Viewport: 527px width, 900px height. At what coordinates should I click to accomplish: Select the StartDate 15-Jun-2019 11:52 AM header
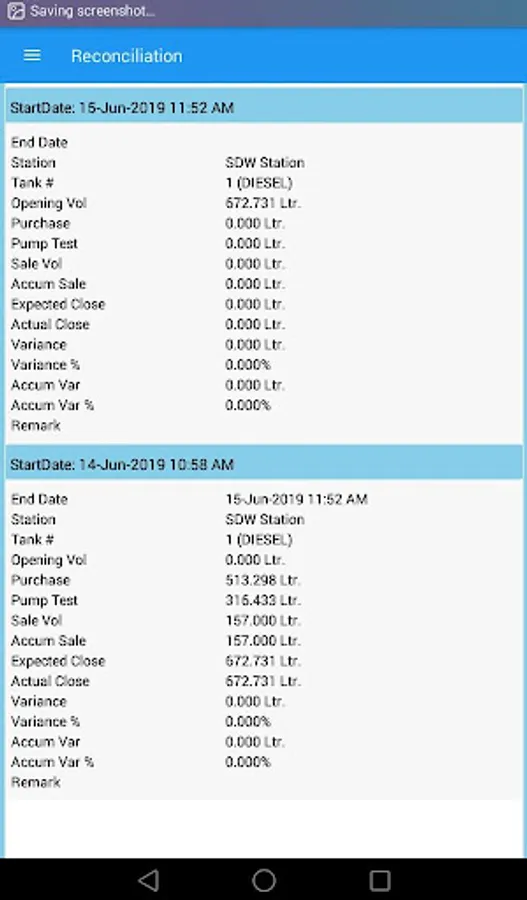264,107
